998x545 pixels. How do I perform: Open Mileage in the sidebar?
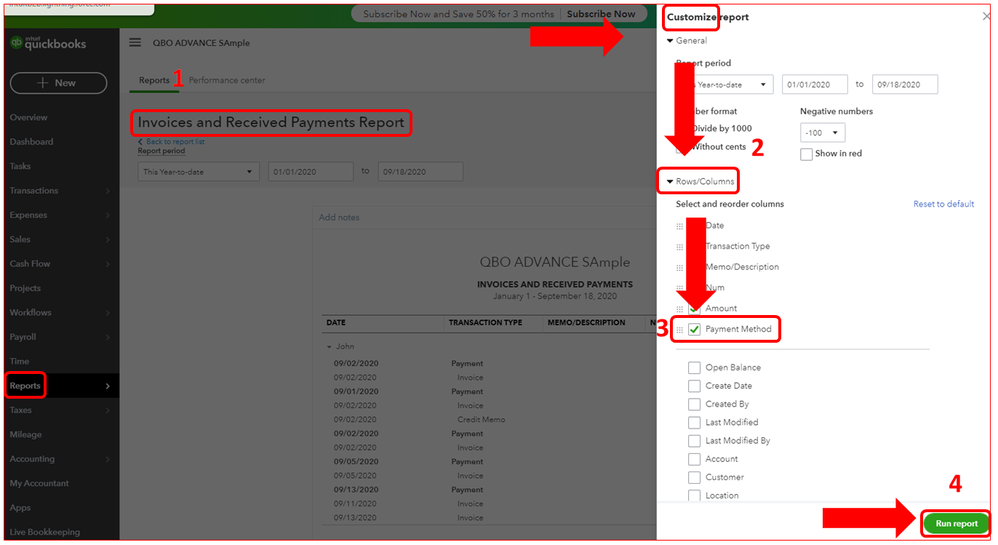tap(25, 435)
